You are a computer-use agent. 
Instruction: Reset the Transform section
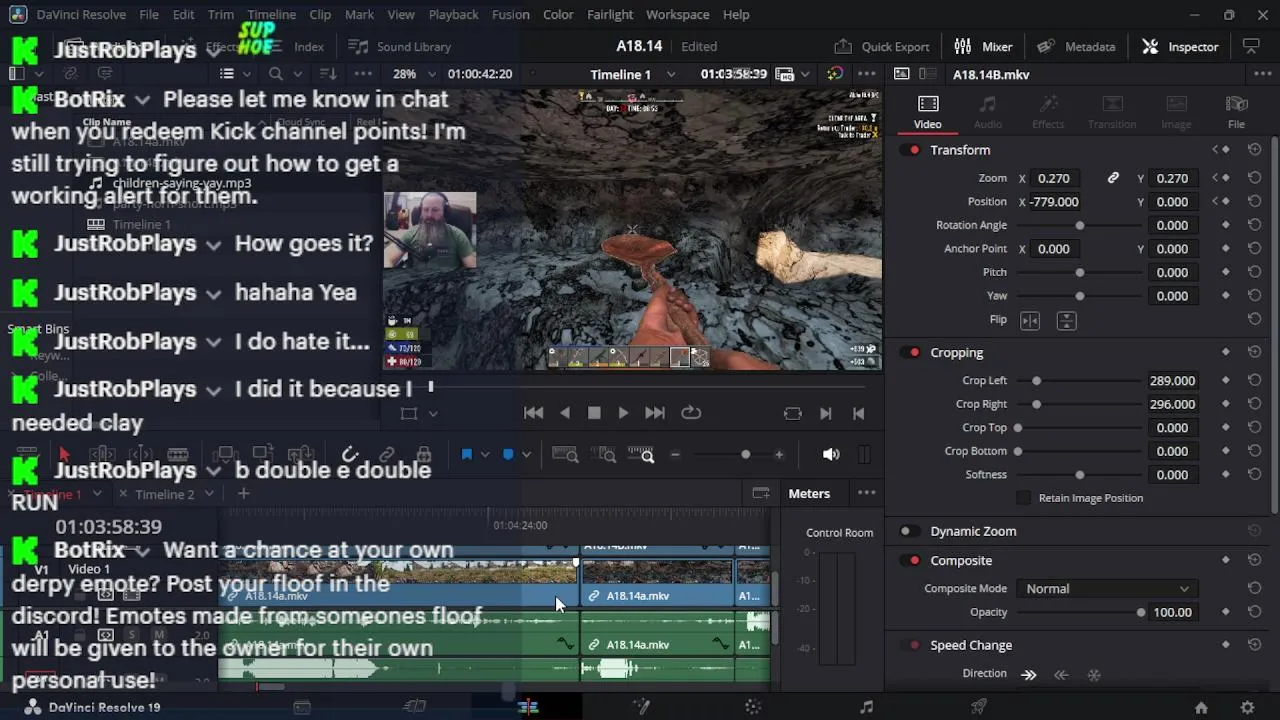(1254, 150)
